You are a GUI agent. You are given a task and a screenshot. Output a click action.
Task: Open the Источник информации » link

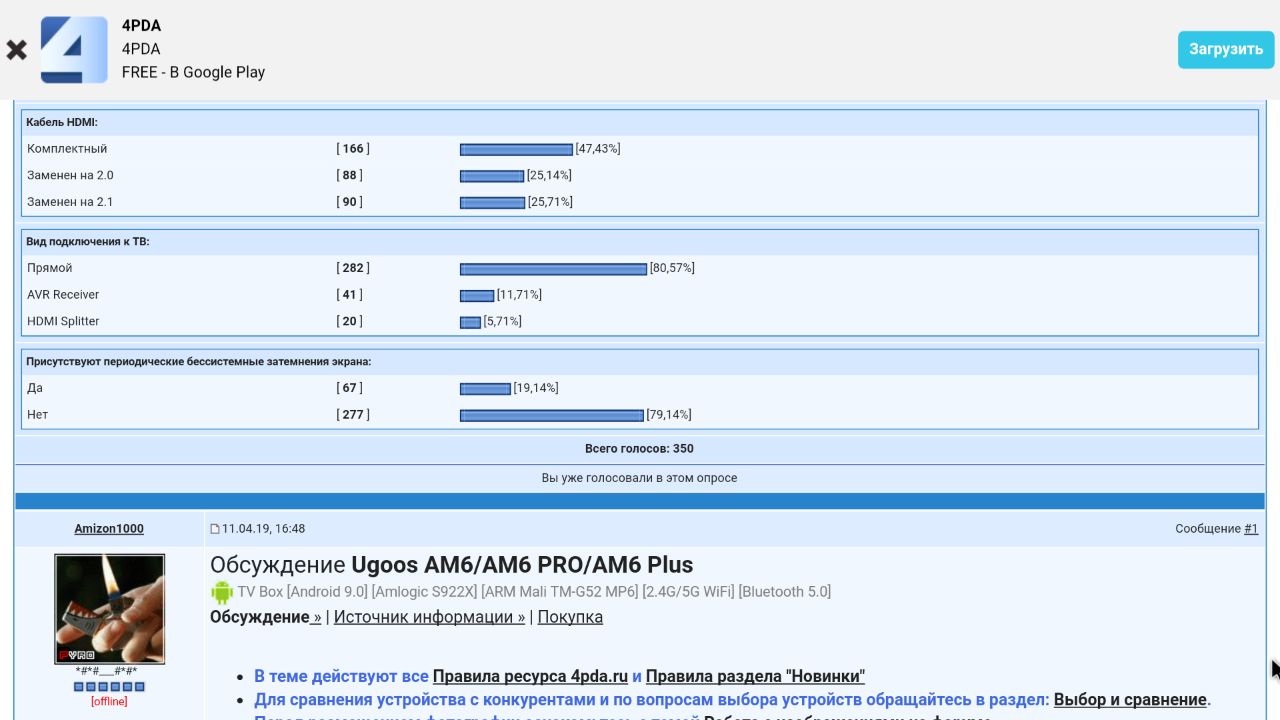pos(429,617)
